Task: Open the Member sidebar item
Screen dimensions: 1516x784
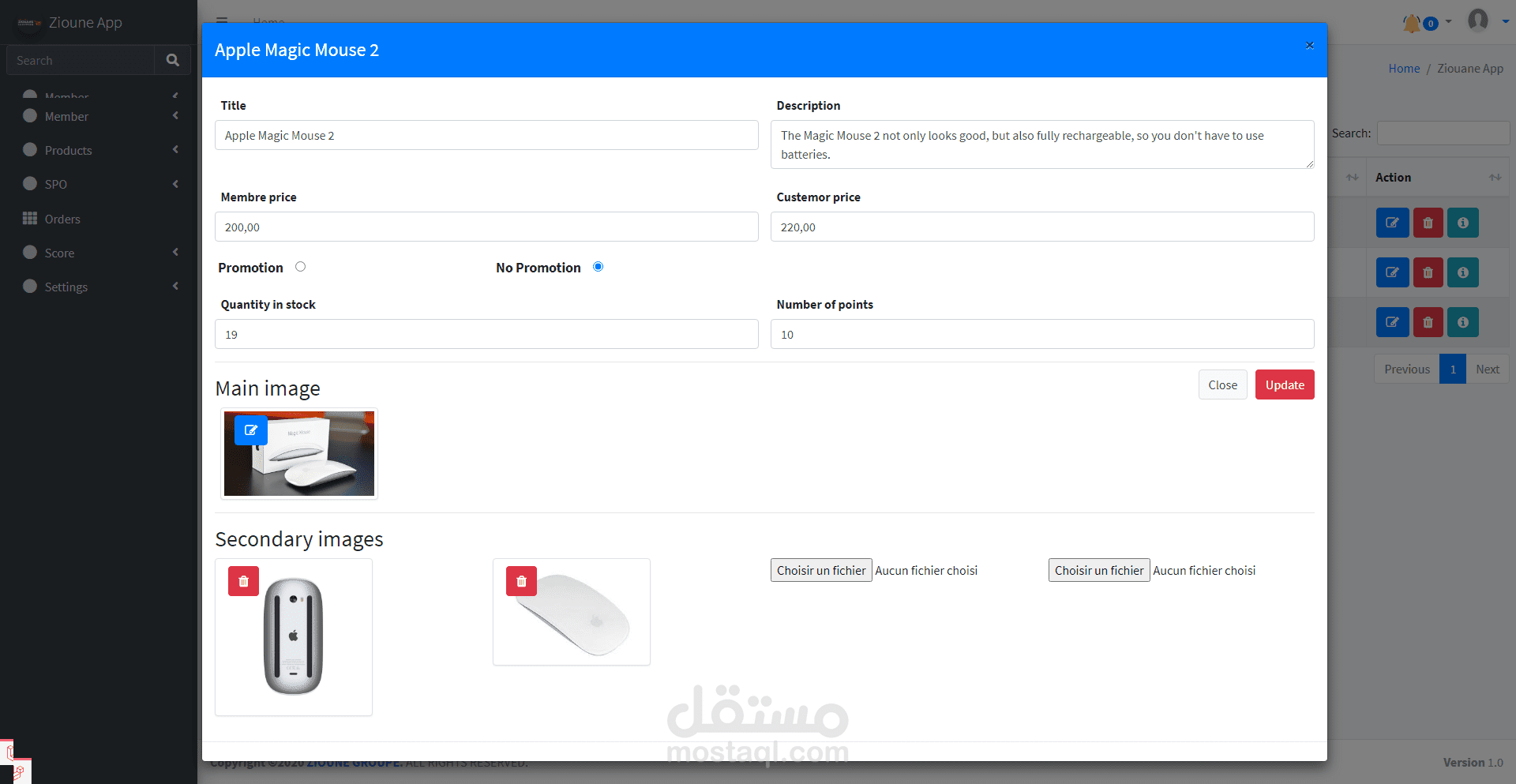Action: (x=99, y=116)
